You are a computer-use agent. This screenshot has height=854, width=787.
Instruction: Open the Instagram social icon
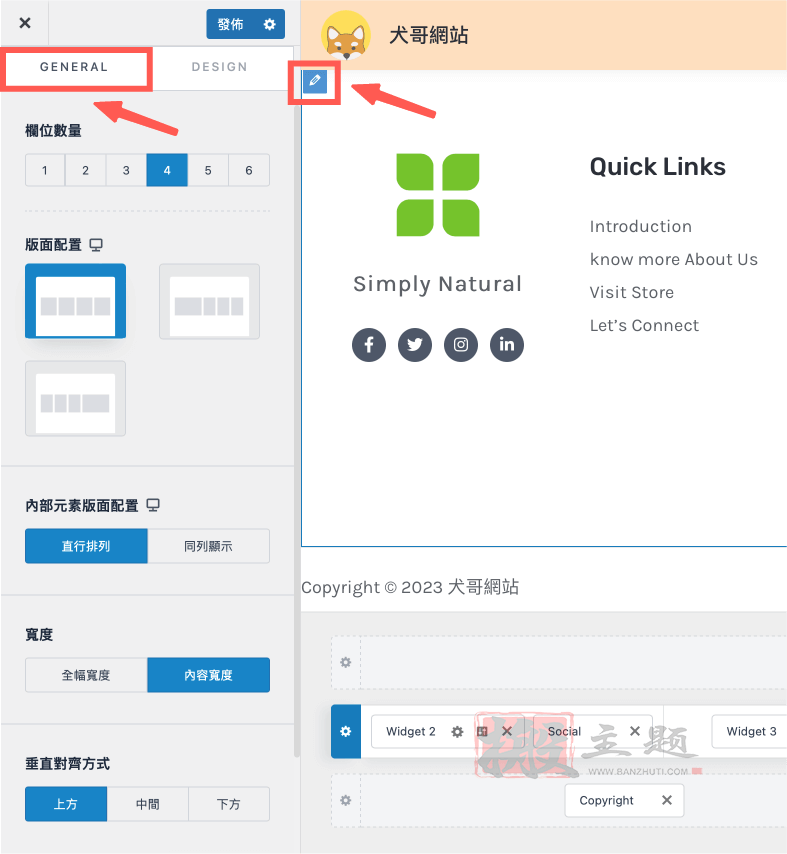coord(461,345)
